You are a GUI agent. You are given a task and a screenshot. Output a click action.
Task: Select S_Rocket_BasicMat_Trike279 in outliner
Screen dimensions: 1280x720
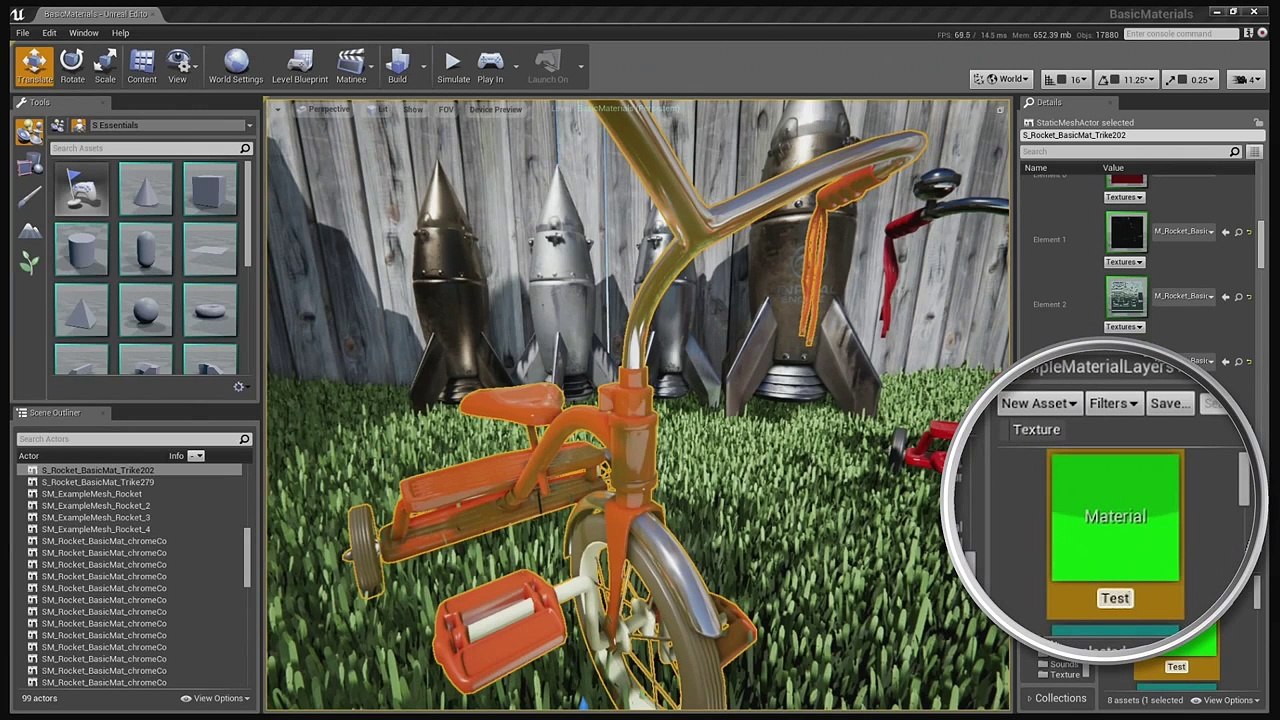coord(98,482)
